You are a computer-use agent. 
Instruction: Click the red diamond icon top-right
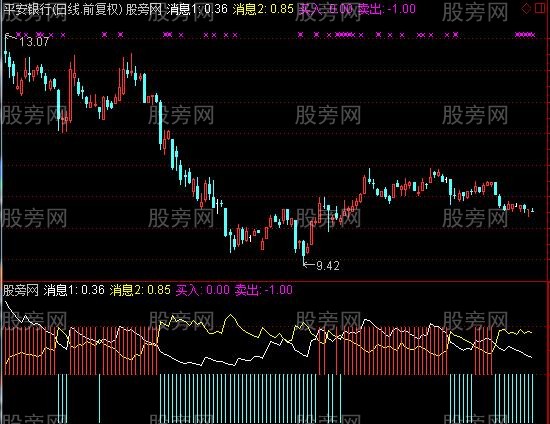coord(526,9)
